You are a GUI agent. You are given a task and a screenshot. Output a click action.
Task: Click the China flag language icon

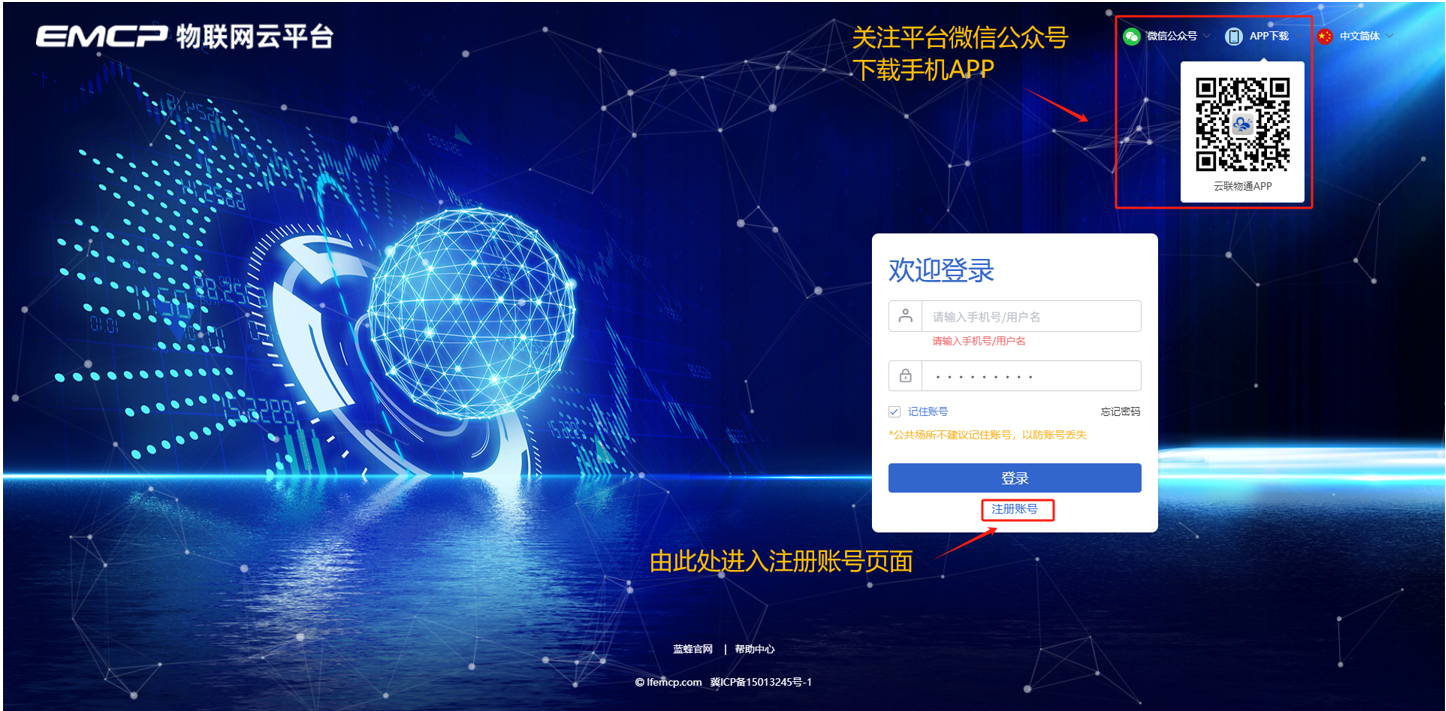click(1325, 36)
